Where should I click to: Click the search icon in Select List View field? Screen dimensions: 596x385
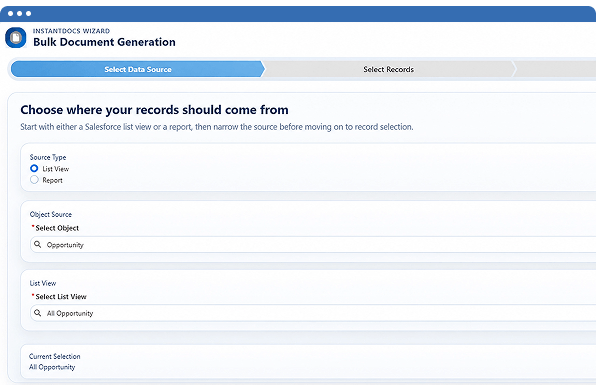tap(38, 313)
